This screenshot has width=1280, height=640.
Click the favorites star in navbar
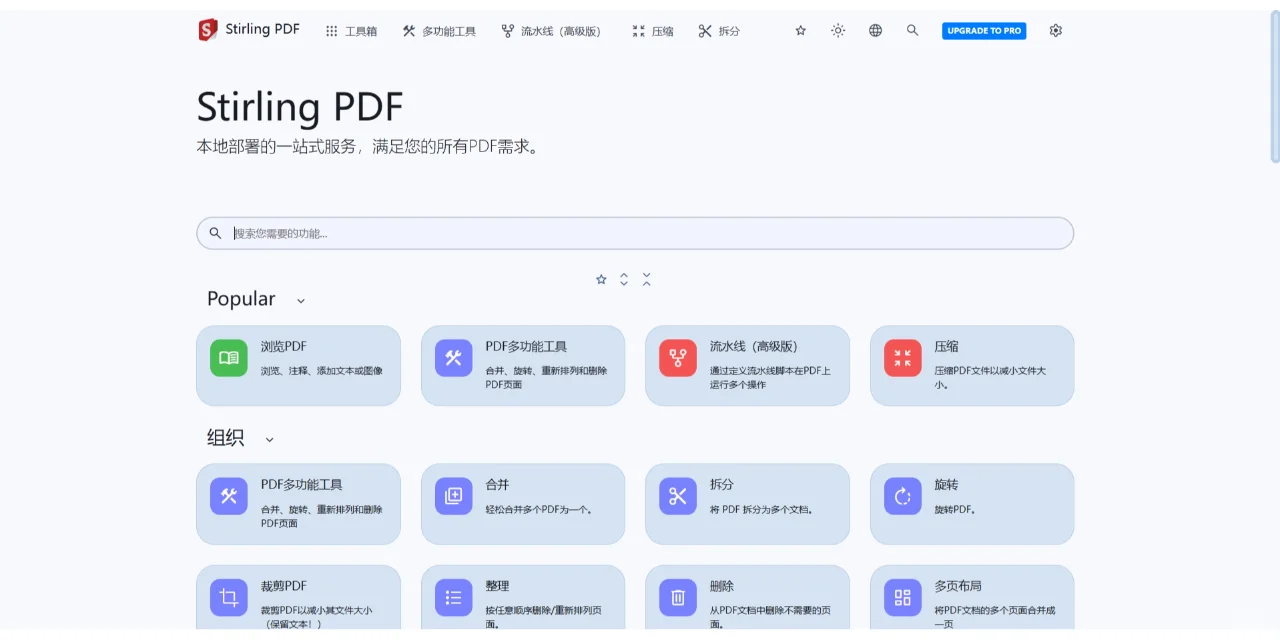[x=801, y=31]
